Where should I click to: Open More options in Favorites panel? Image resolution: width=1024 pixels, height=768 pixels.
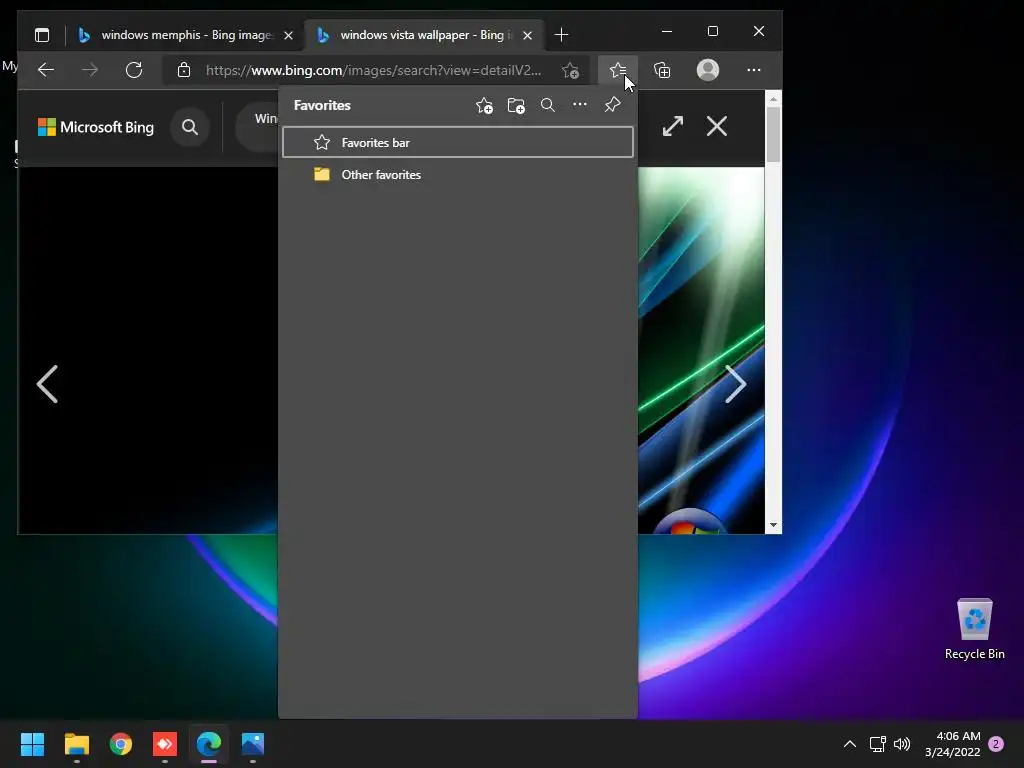pyautogui.click(x=580, y=104)
